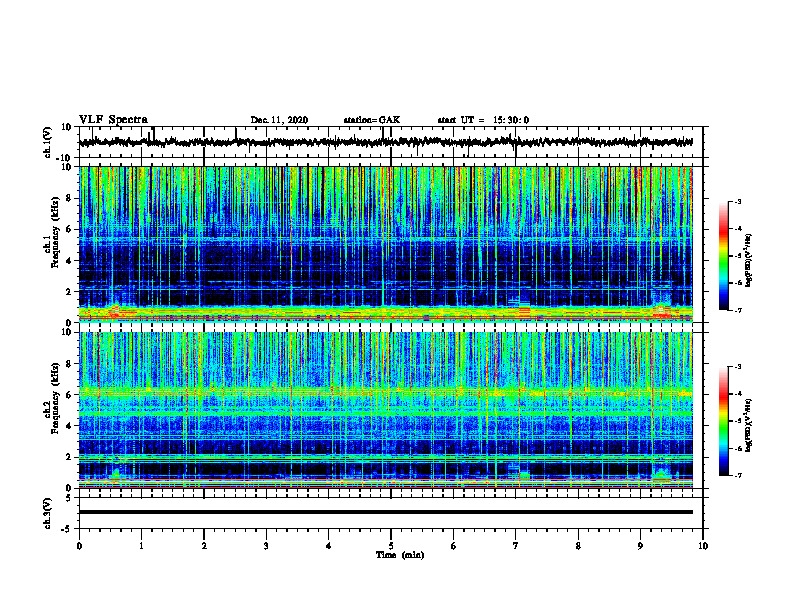Click the "0" tick on the time axis
Viewport: 792px width, 612px height.
(x=79, y=546)
